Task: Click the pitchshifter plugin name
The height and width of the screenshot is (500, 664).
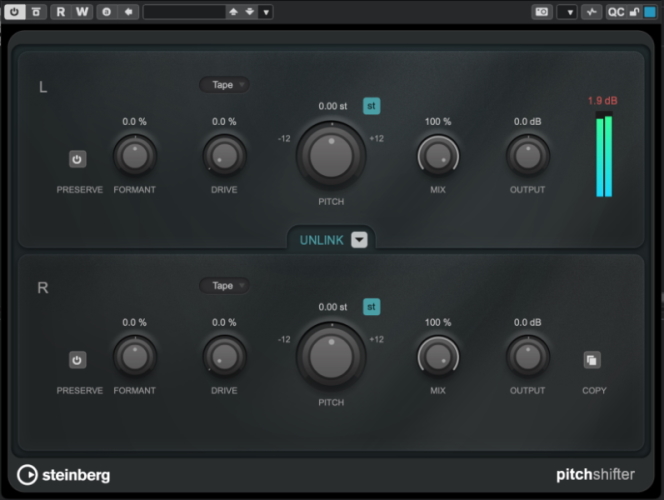Action: tap(595, 475)
